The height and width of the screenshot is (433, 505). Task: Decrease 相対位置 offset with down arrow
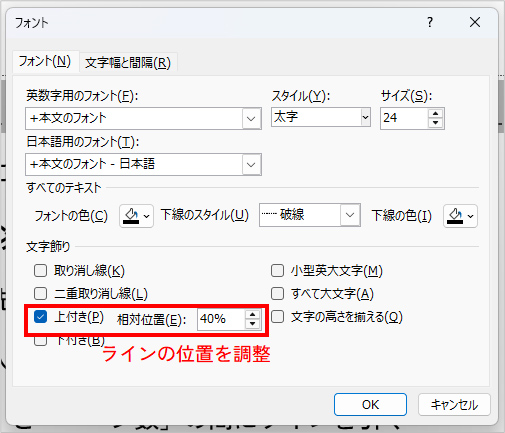[x=253, y=324]
